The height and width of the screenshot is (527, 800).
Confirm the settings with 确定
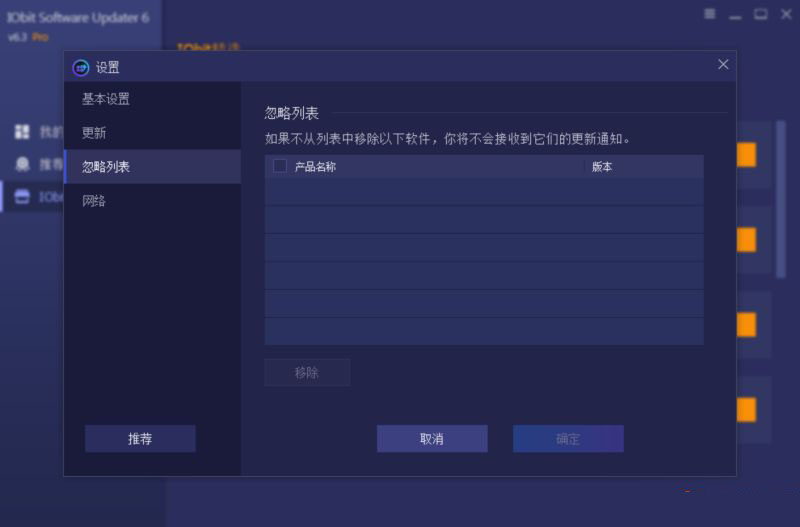568,439
